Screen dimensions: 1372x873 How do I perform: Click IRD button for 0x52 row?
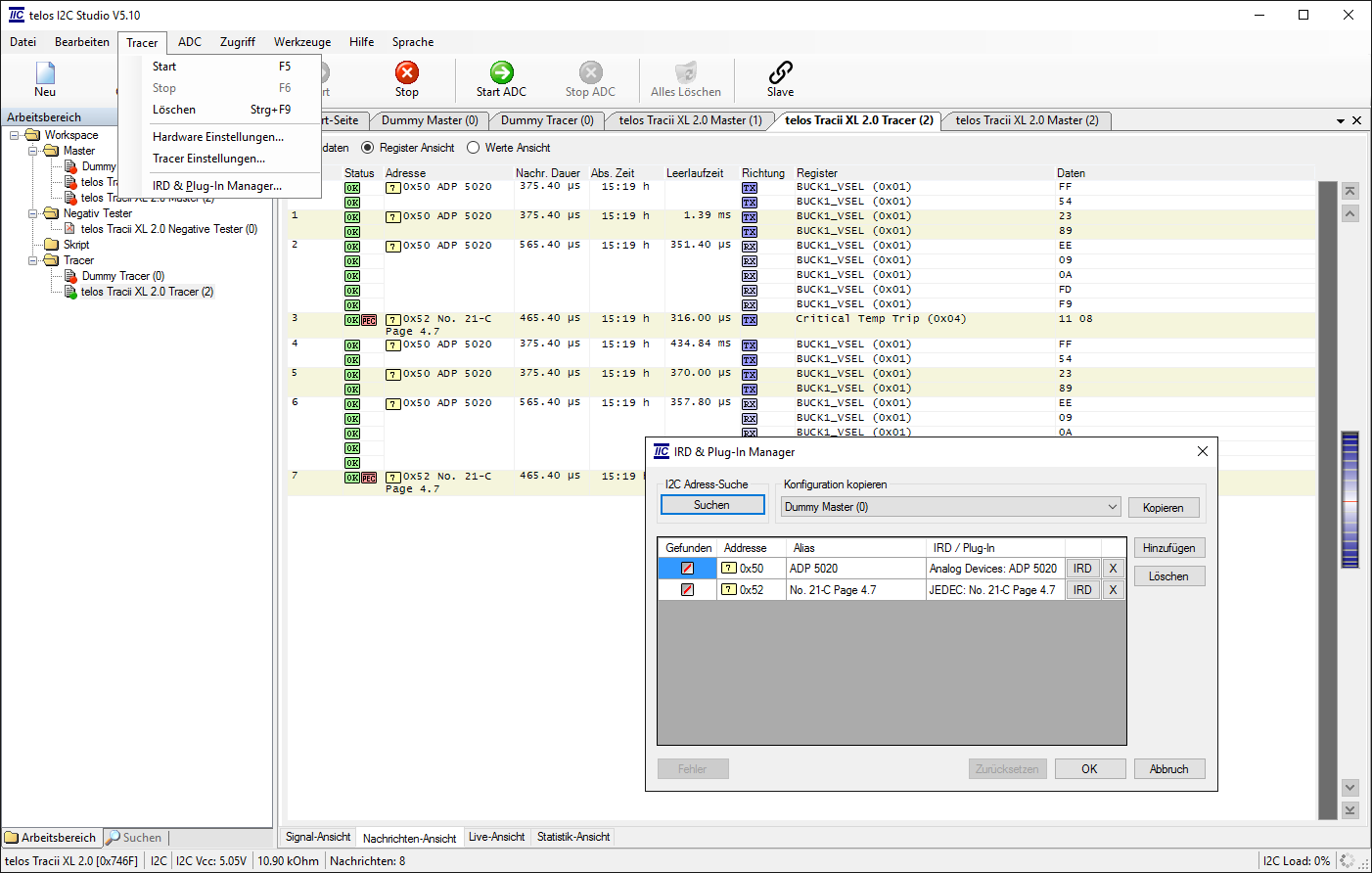pyautogui.click(x=1082, y=590)
